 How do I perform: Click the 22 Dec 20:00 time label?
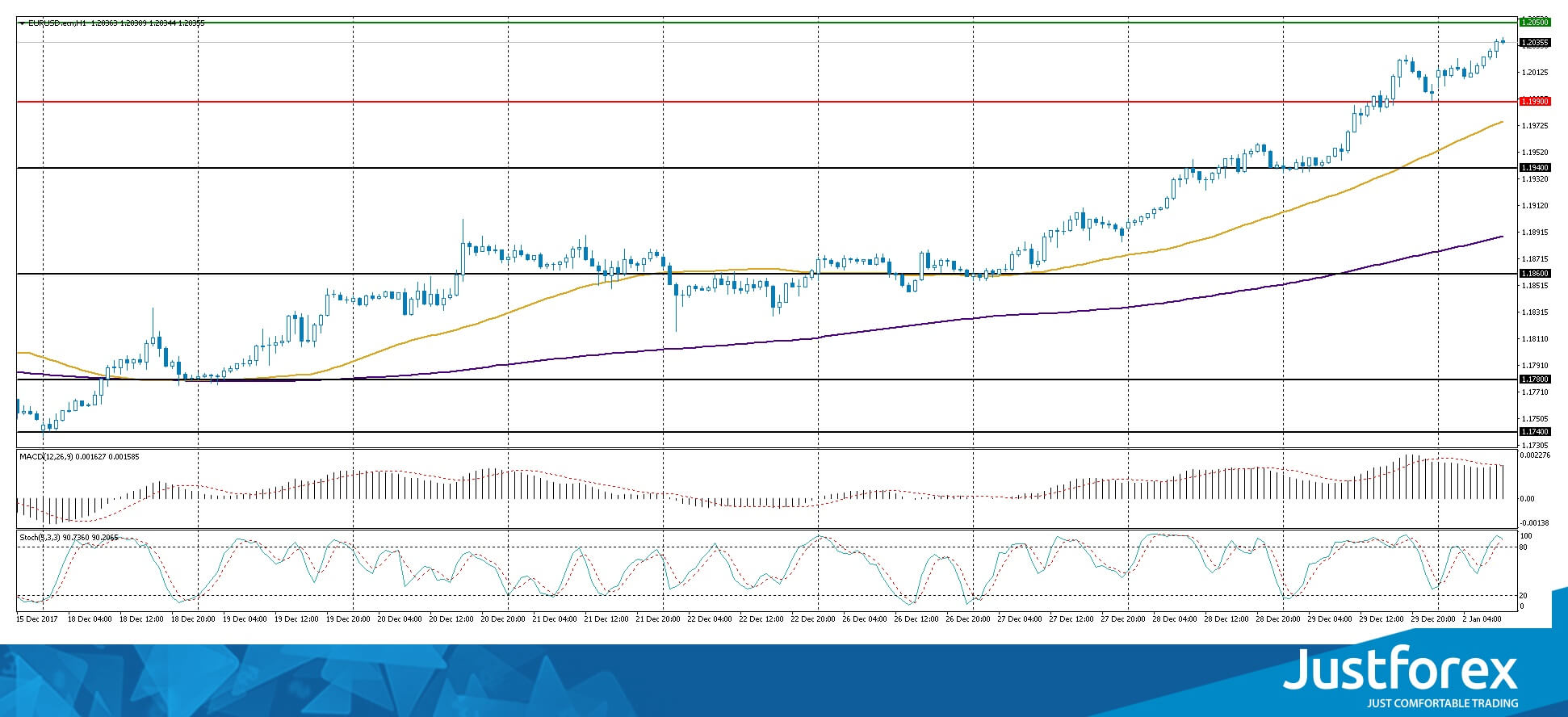(813, 619)
